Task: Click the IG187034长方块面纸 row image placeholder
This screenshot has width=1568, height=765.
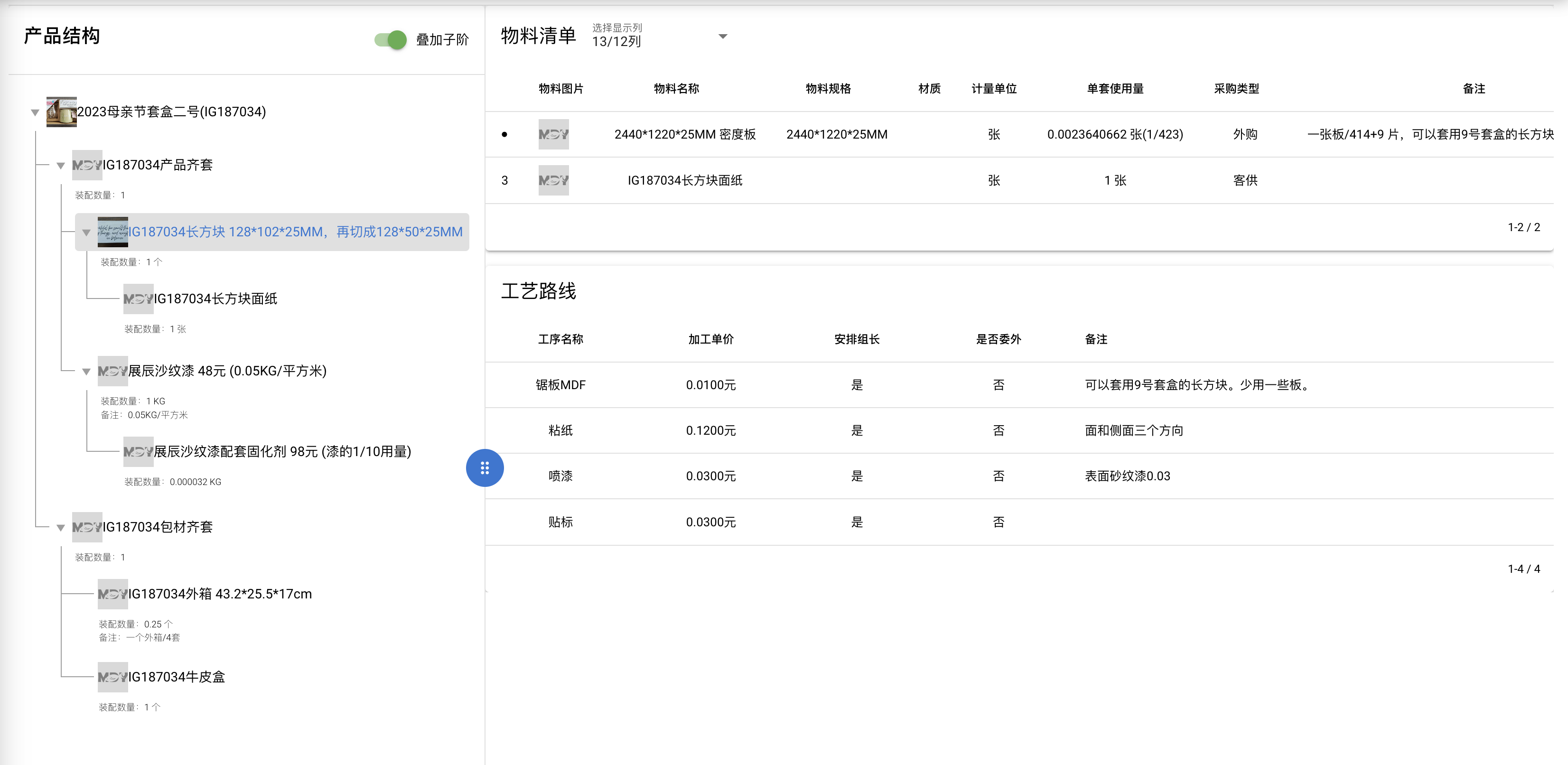Action: point(553,180)
